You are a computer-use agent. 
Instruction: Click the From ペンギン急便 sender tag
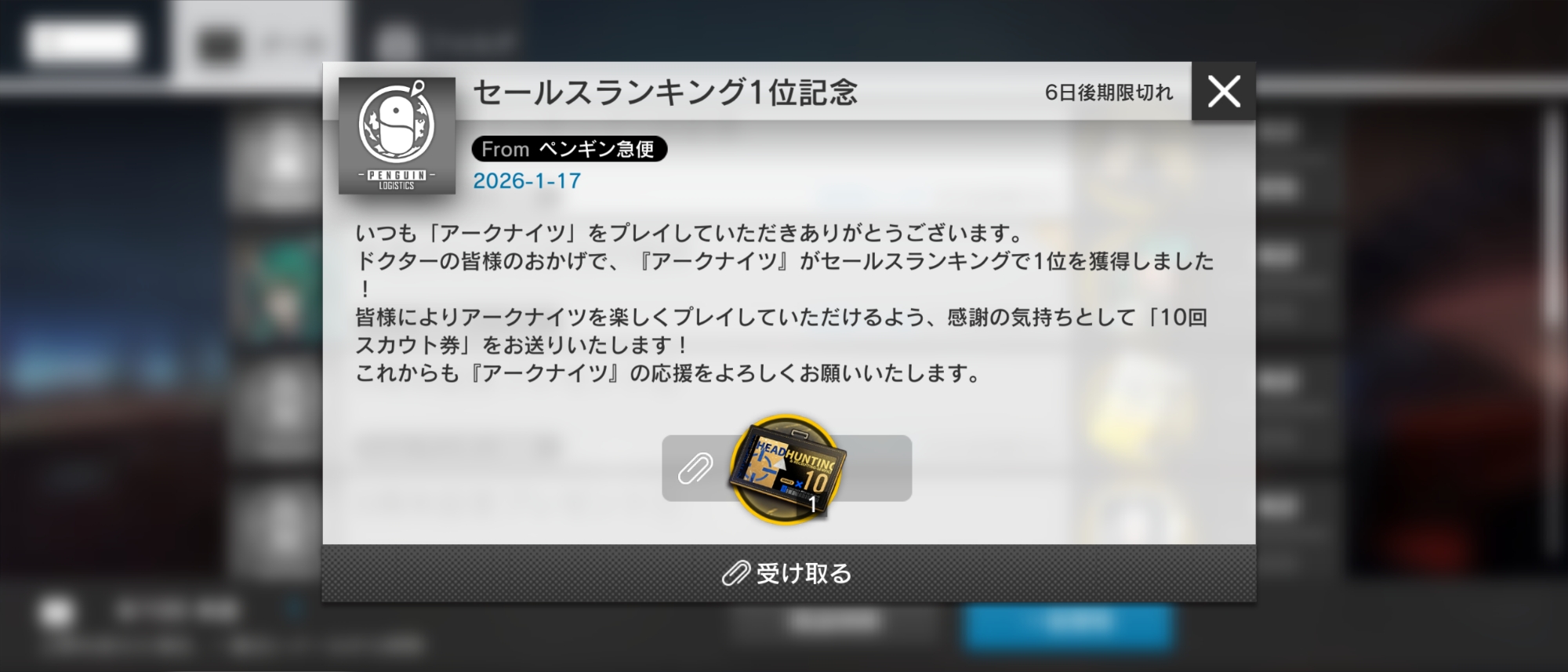(569, 149)
